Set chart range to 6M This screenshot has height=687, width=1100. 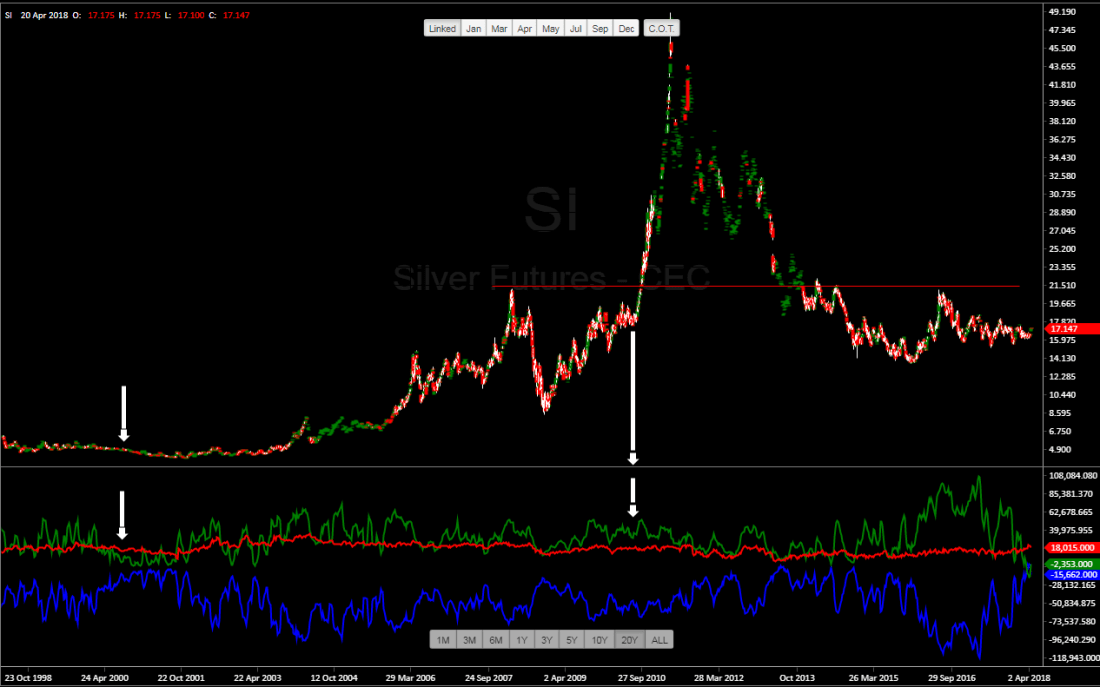point(495,640)
